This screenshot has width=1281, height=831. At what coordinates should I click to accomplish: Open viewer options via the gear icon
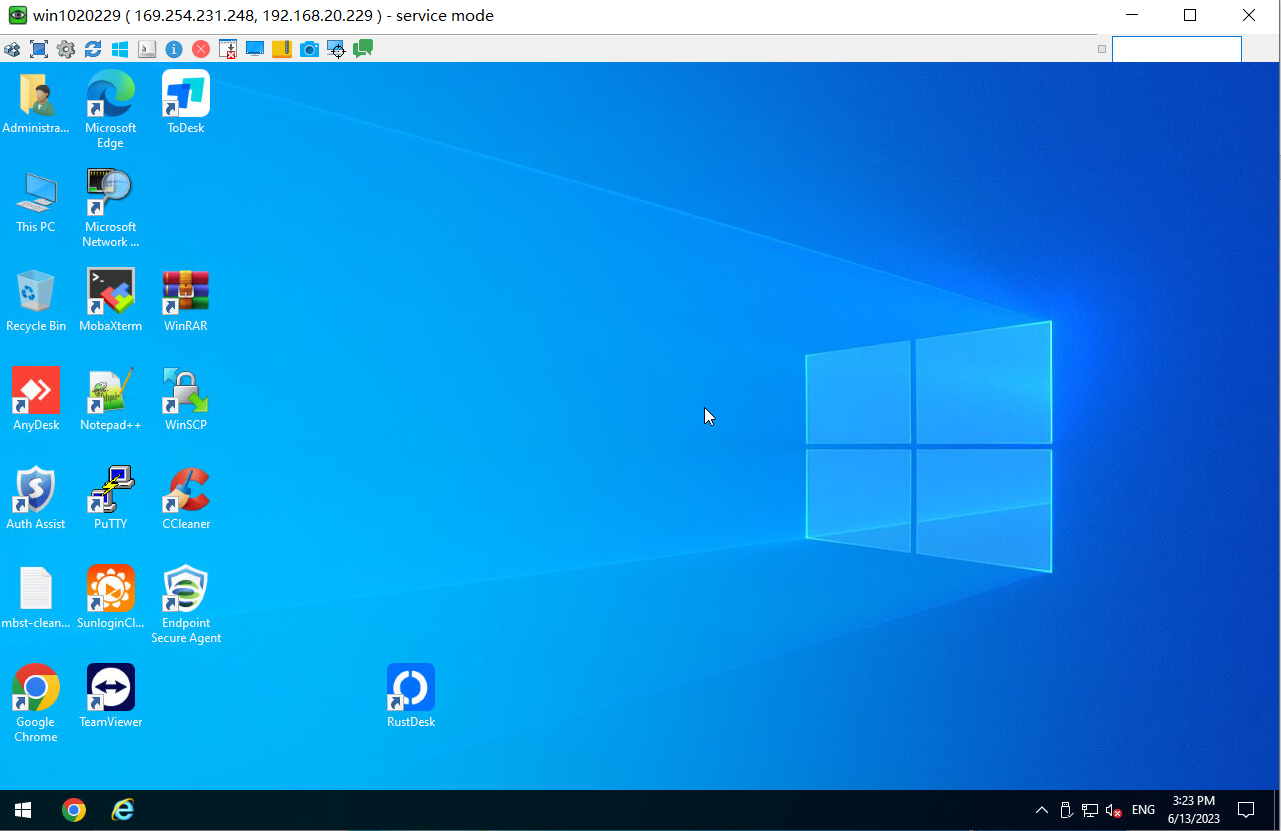[66, 49]
